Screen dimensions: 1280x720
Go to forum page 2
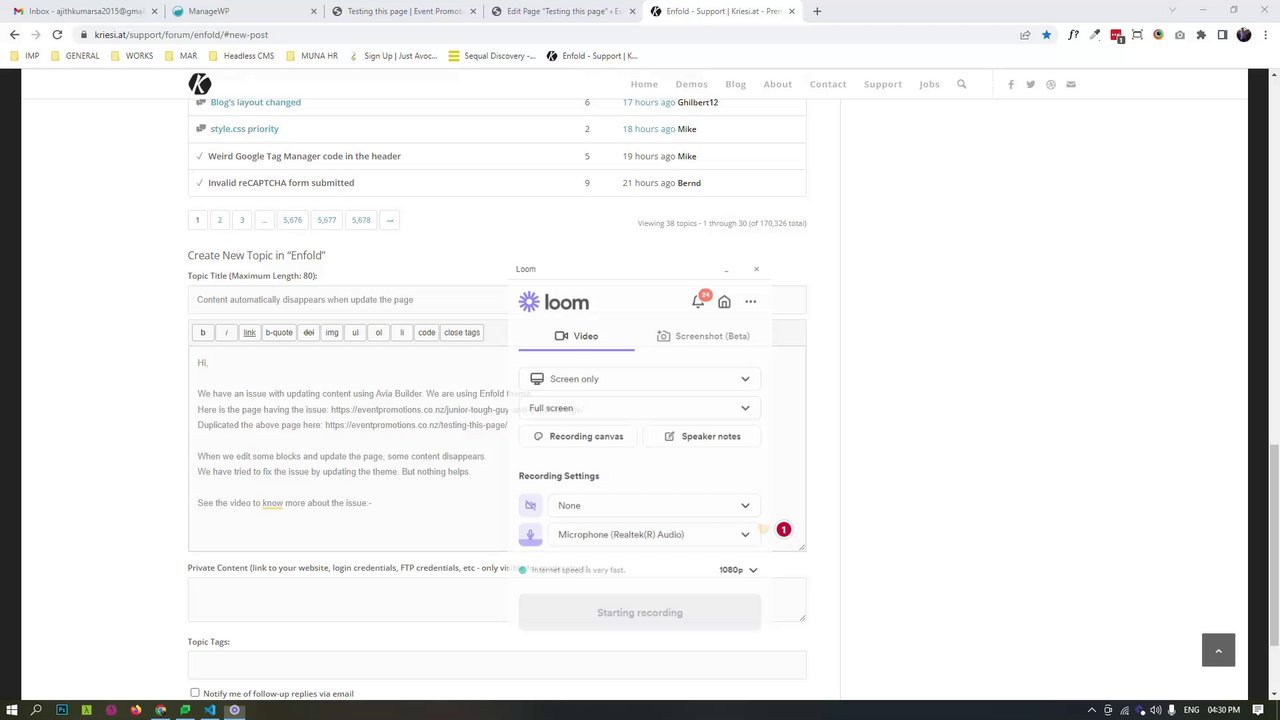220,220
